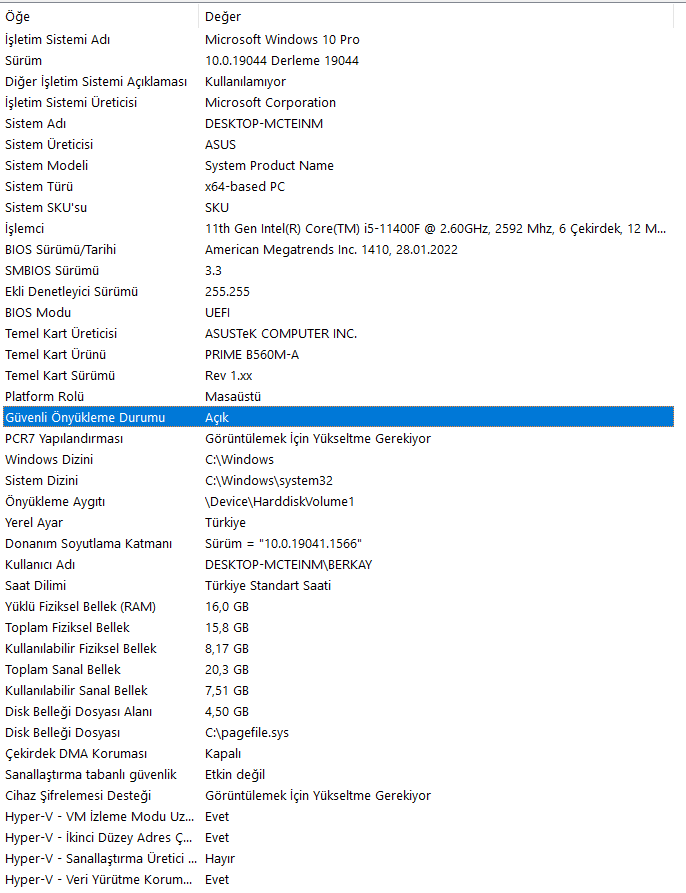This screenshot has height=893, width=686.
Task: Click the C:\pagefile.sys value
Action: click(x=247, y=733)
